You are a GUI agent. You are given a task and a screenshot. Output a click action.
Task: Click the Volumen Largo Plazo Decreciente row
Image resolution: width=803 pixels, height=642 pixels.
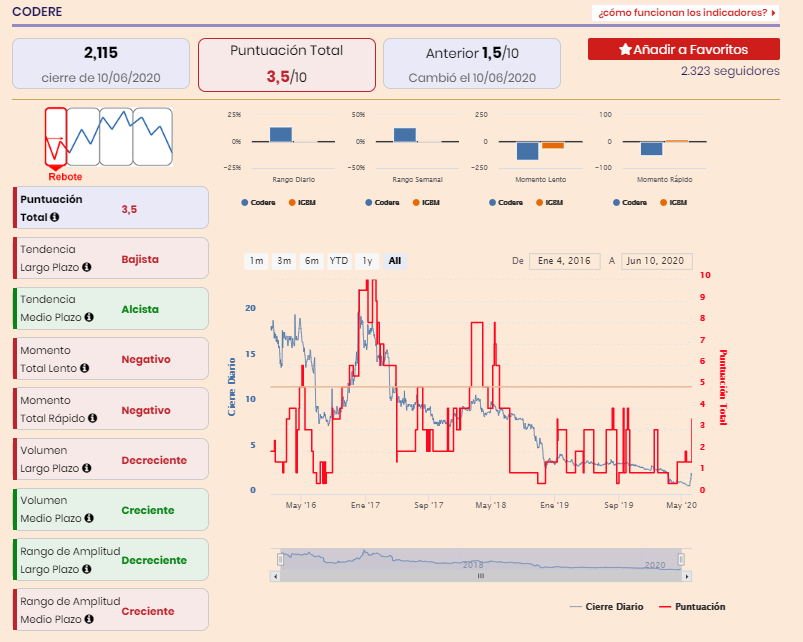pos(111,459)
